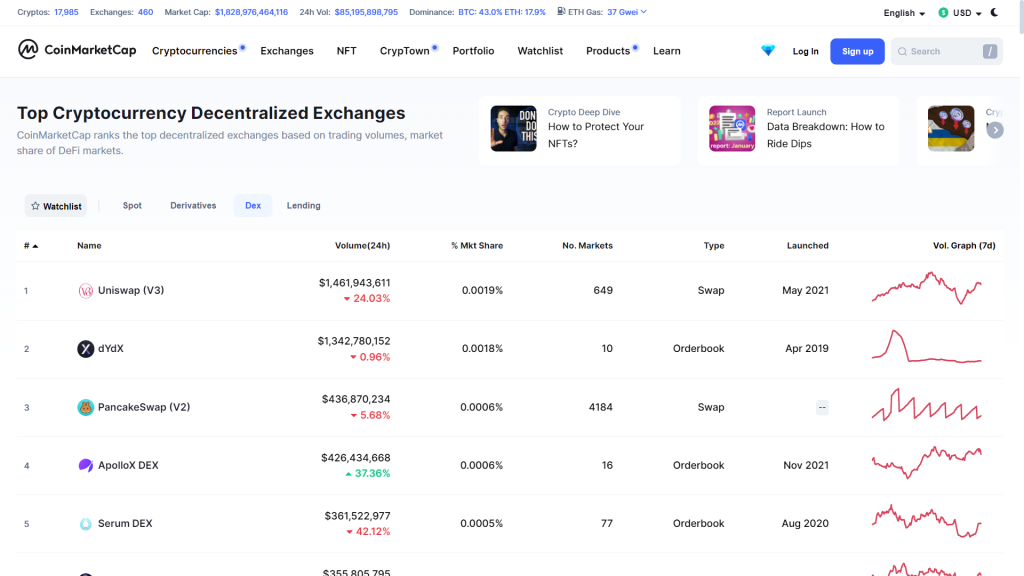Toggle dark mode moon icon
This screenshot has height=576, width=1024.
(x=995, y=12)
